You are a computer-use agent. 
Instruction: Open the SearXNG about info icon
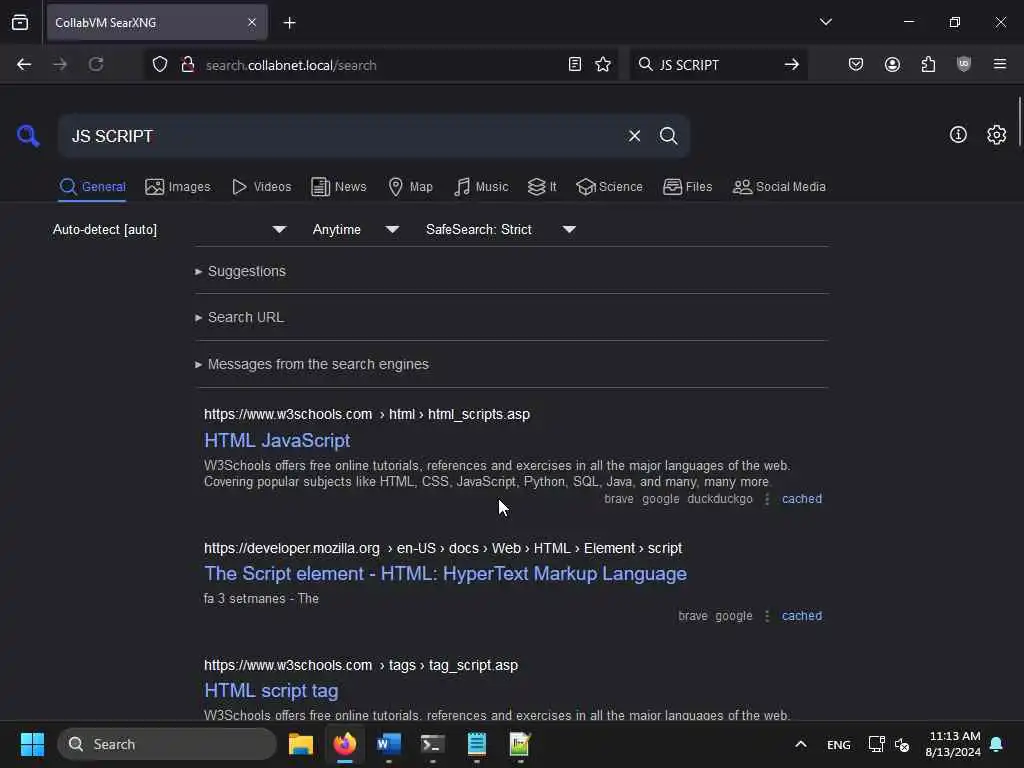(x=958, y=135)
